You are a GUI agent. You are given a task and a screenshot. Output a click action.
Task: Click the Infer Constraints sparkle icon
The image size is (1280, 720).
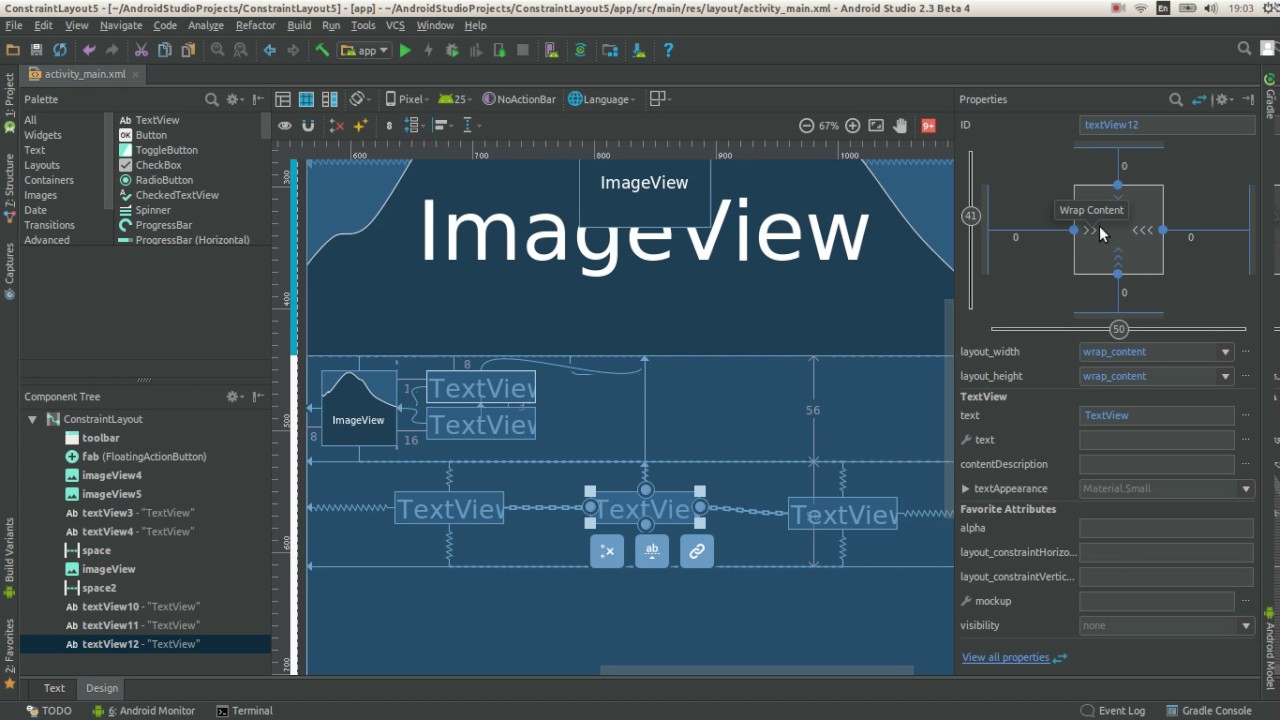pyautogui.click(x=360, y=125)
